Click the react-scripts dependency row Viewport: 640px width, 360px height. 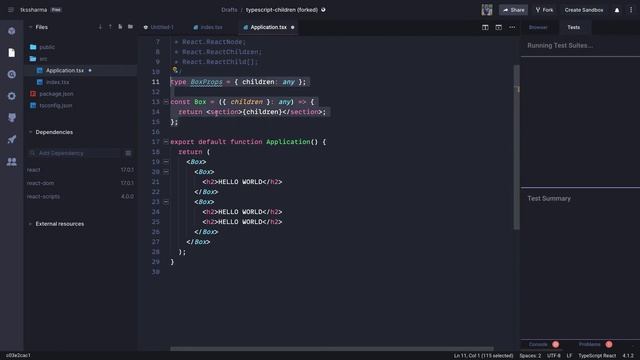pyautogui.click(x=80, y=196)
